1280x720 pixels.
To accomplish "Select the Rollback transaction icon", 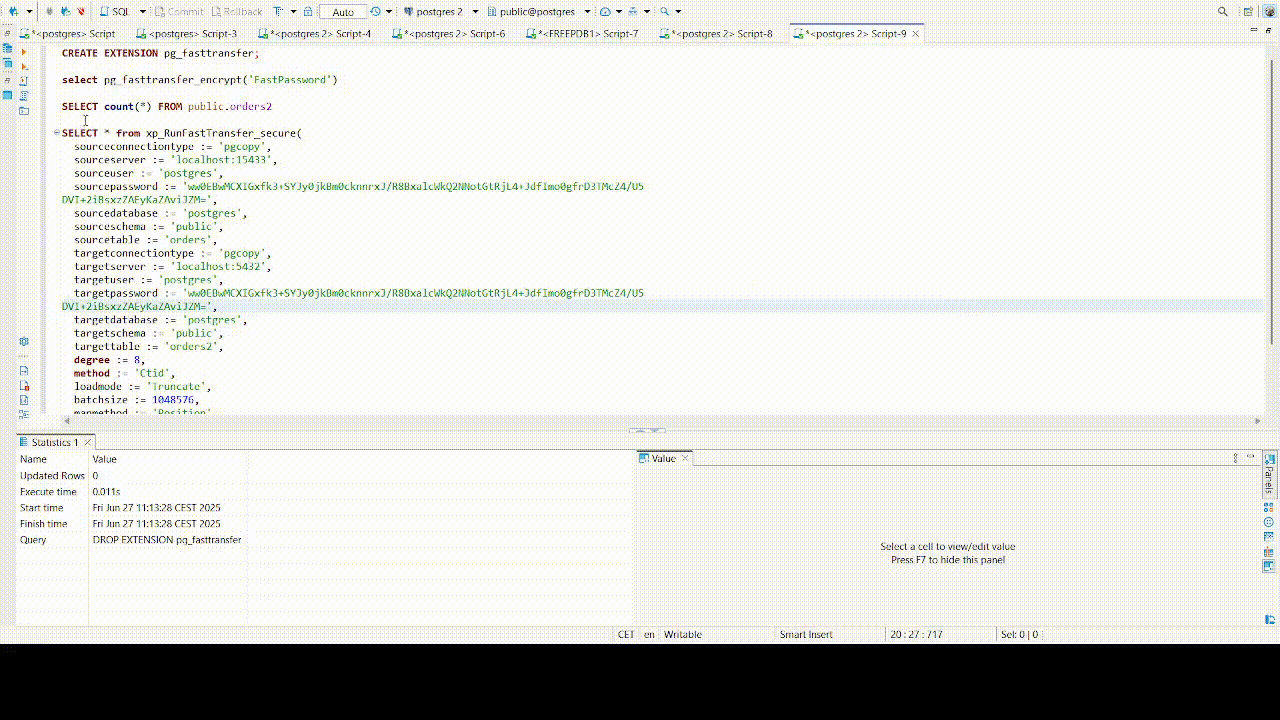I will tap(235, 11).
